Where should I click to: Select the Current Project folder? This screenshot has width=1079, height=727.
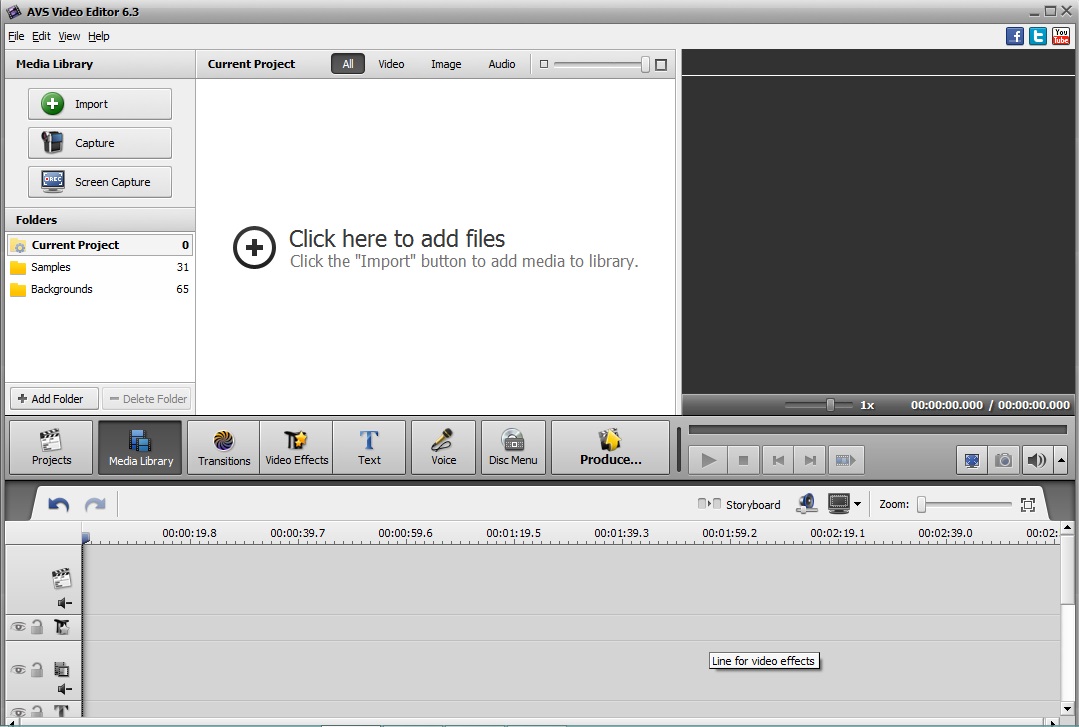pos(100,245)
